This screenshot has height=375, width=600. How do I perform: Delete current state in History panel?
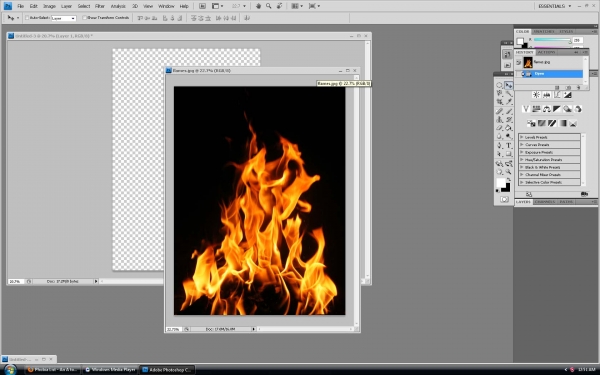[579, 88]
